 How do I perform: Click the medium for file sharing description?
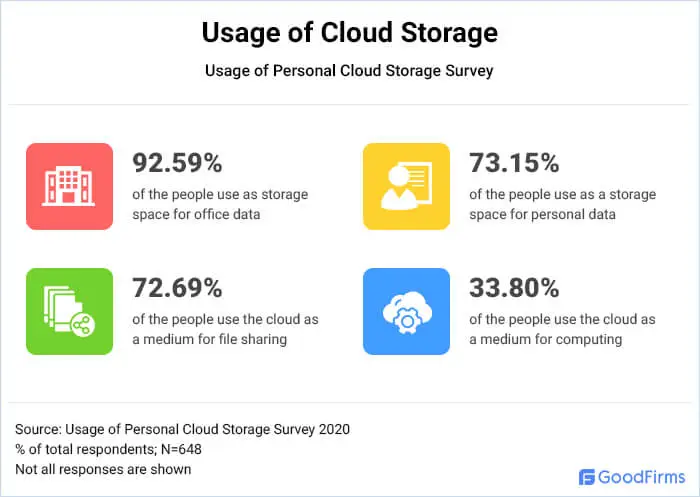(225, 329)
